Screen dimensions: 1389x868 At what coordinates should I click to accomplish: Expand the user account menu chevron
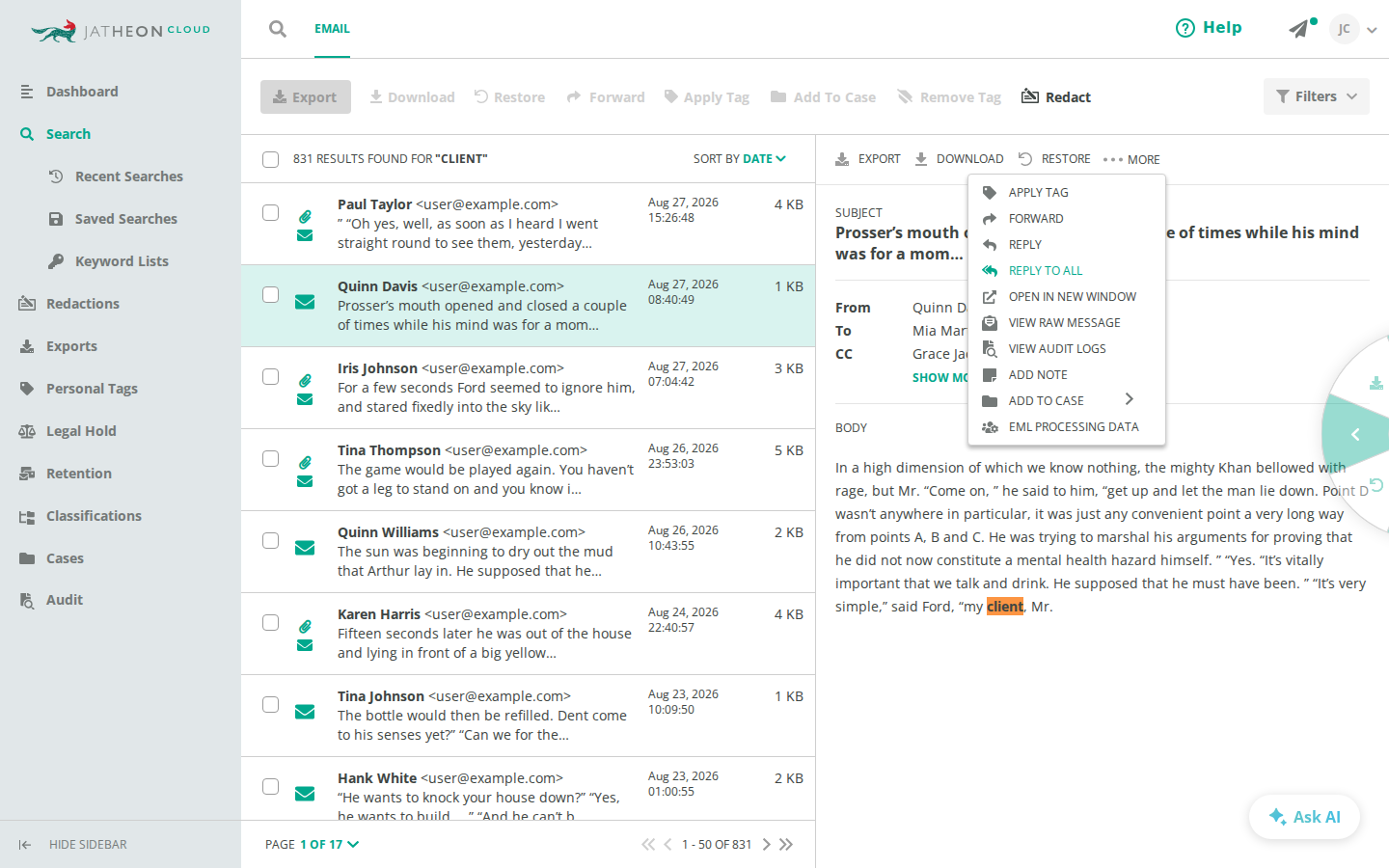tap(1372, 30)
